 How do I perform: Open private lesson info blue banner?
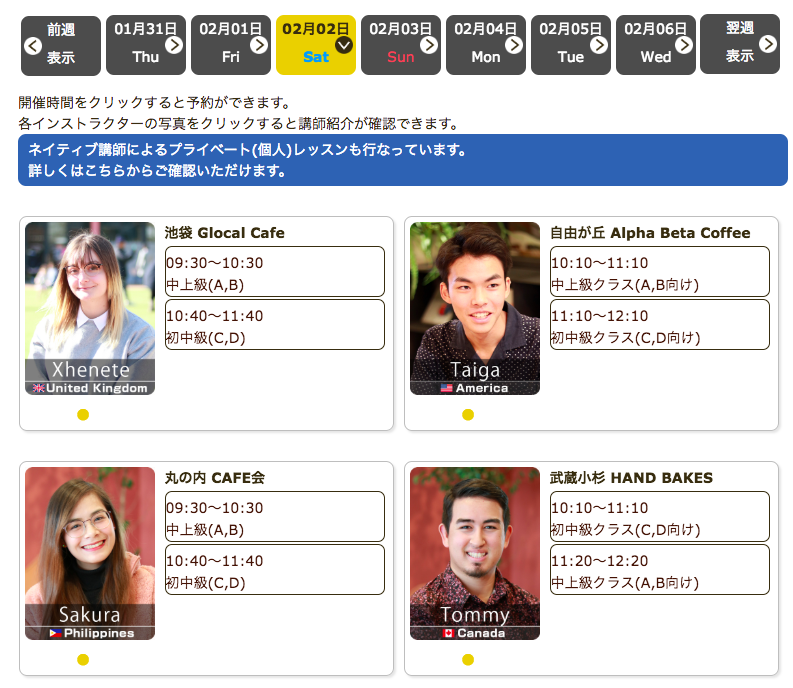tap(402, 160)
